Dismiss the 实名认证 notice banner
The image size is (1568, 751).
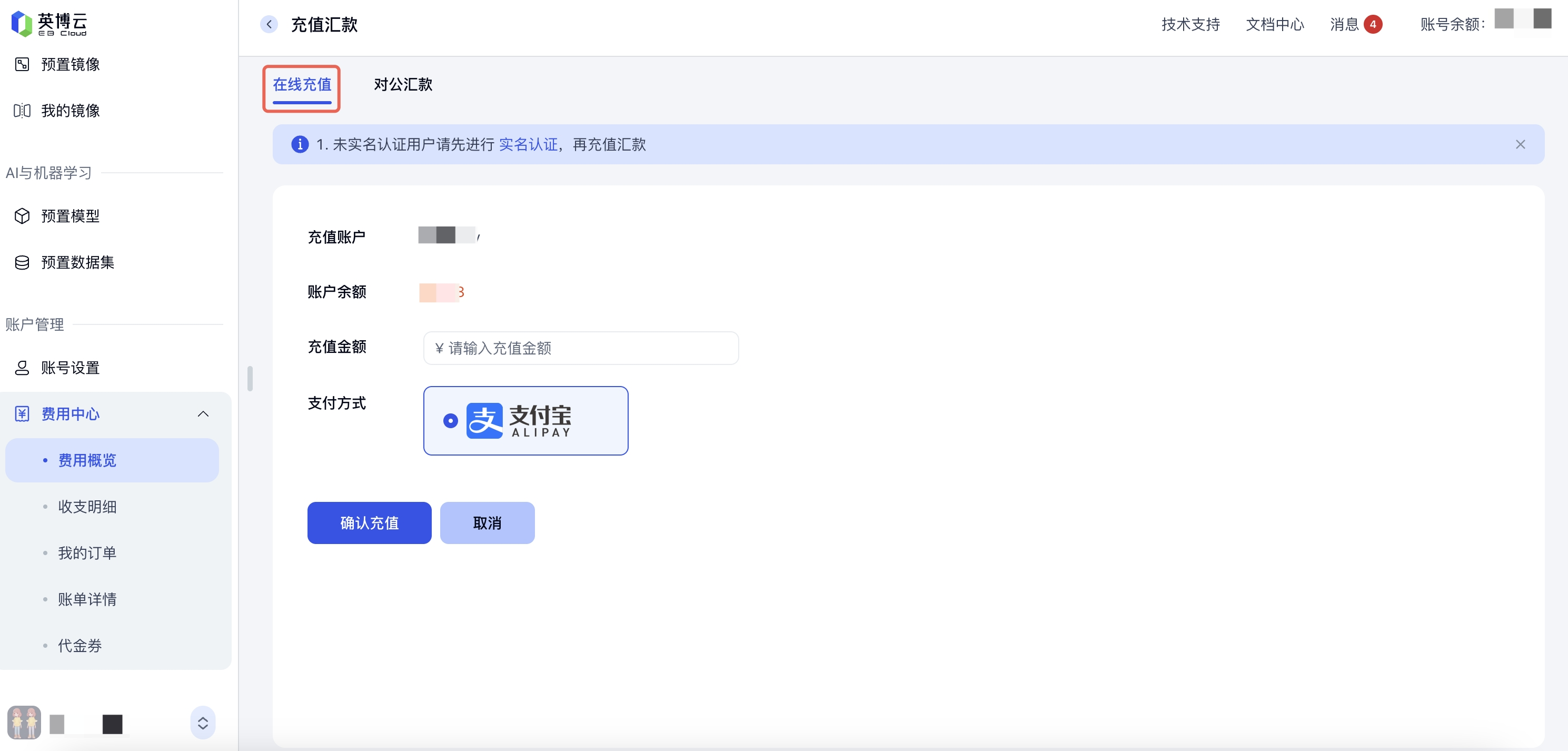1520,144
